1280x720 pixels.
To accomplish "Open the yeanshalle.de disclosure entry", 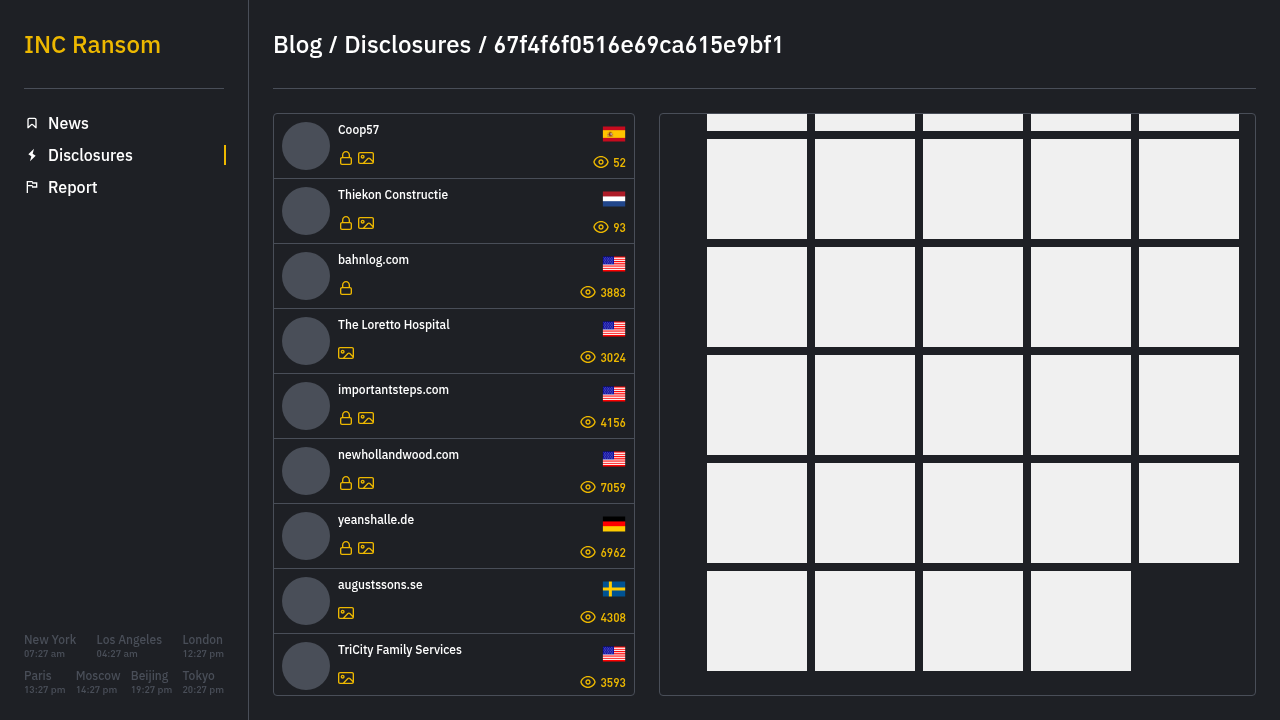I will click(454, 536).
